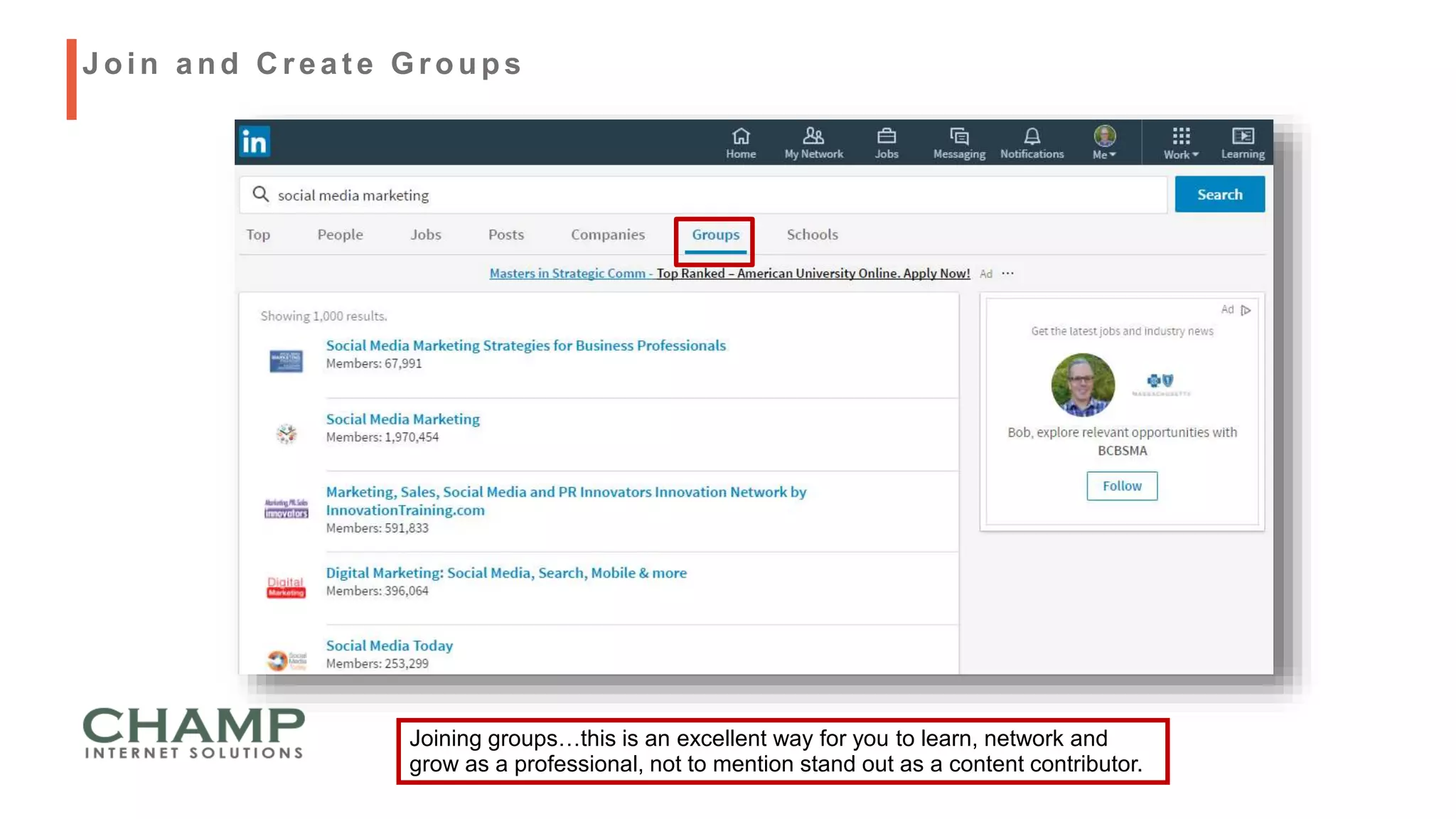Click the Innovators group logo thumbnail
This screenshot has width=1456, height=819.
point(287,508)
